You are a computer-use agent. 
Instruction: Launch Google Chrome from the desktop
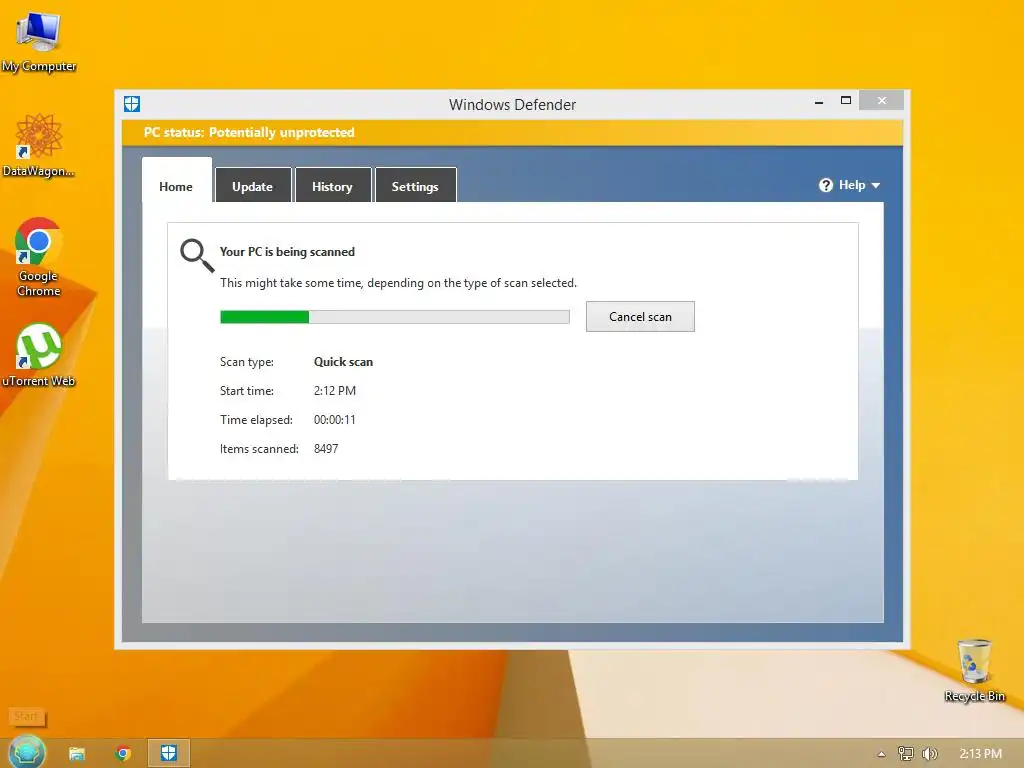pyautogui.click(x=39, y=256)
